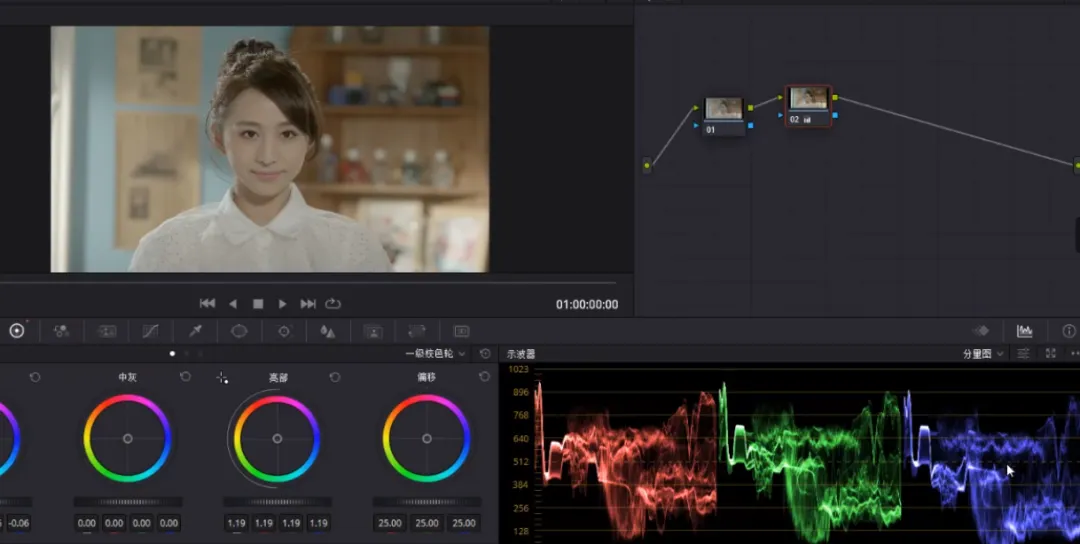
Task: Click the 亮部 green 1.19 field
Action: click(x=291, y=523)
